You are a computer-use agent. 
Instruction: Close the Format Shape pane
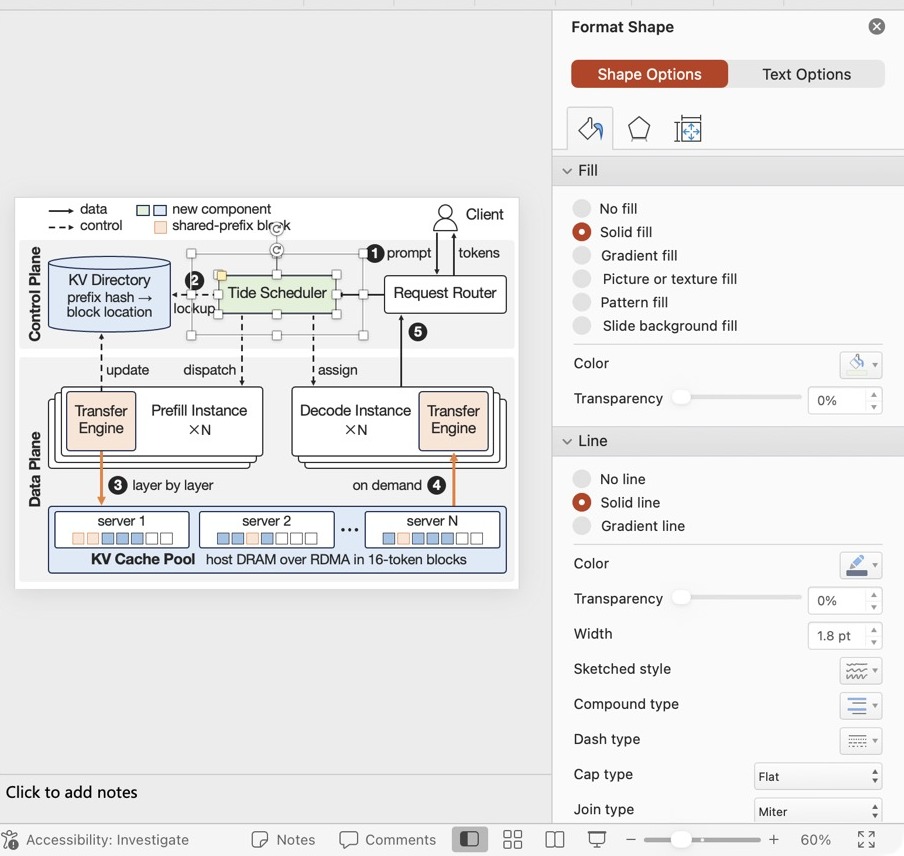coord(876,27)
